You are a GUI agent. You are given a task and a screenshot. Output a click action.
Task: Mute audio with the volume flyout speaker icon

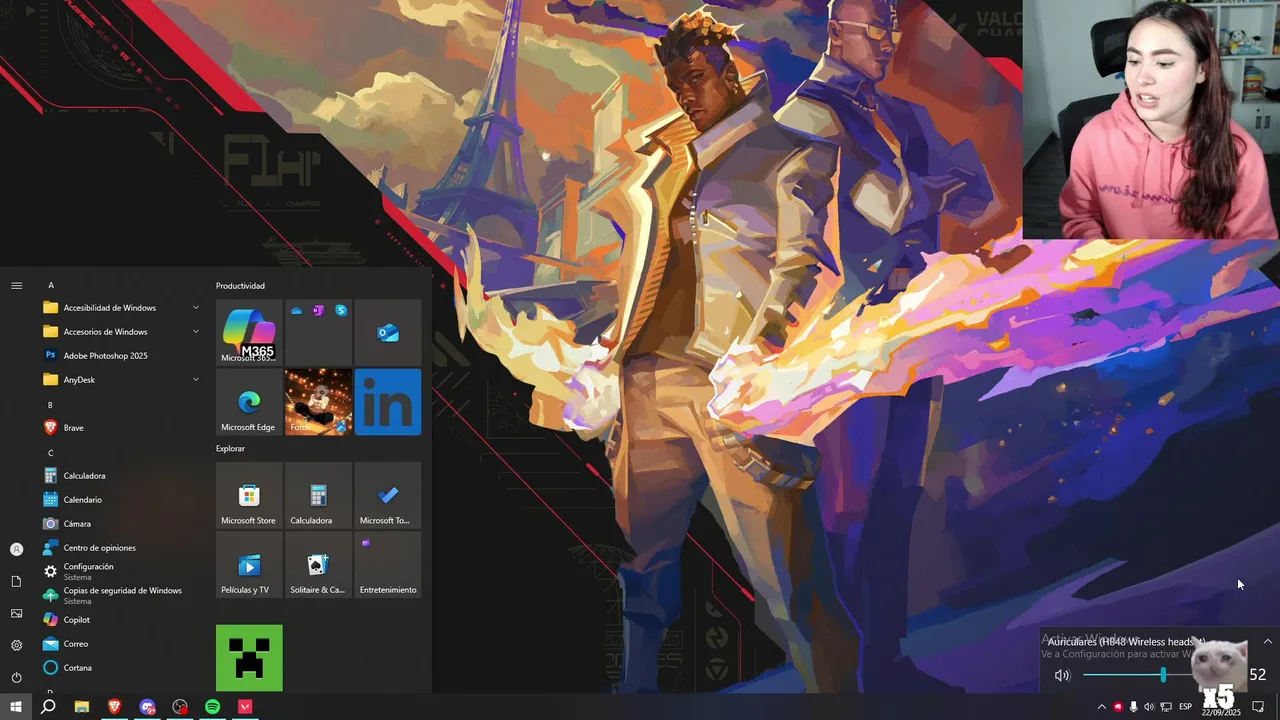(1062, 675)
